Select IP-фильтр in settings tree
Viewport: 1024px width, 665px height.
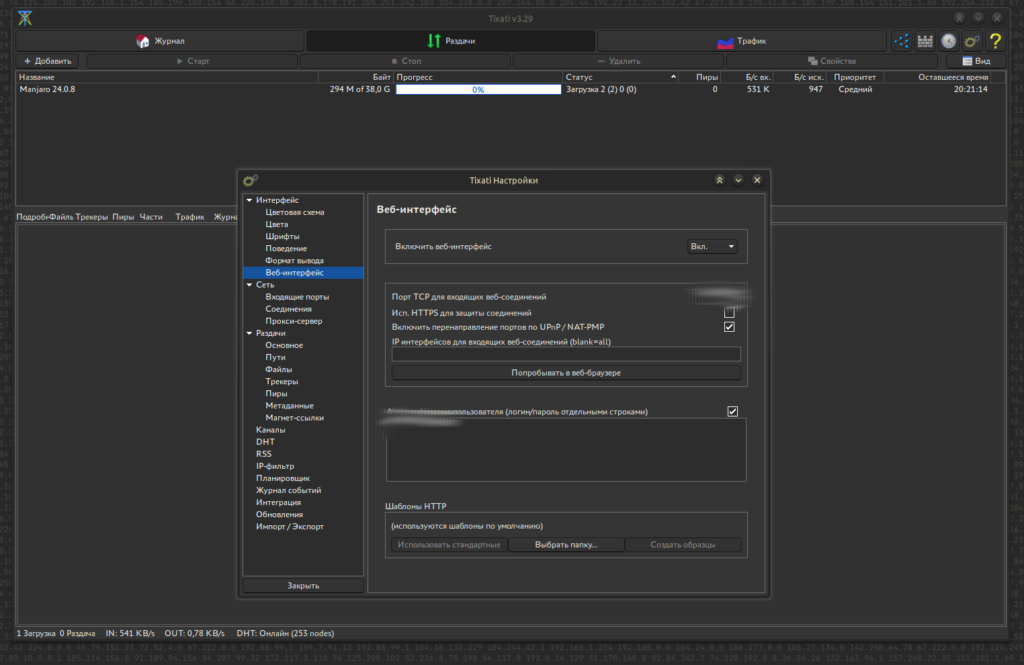tap(275, 466)
